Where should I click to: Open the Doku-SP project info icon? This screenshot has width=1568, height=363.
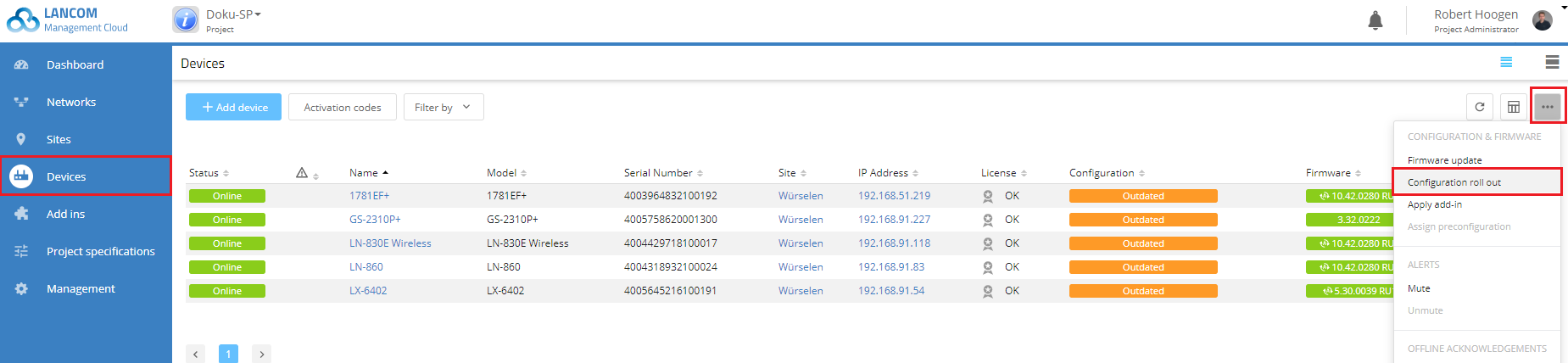tap(186, 20)
